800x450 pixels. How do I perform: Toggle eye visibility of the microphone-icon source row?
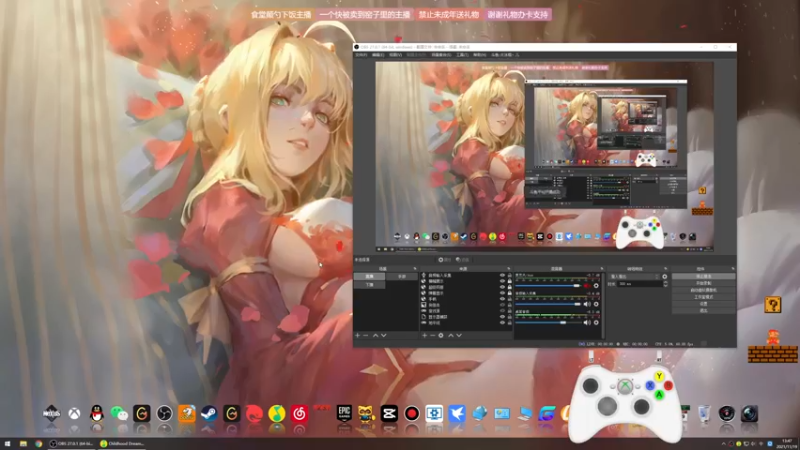503,275
